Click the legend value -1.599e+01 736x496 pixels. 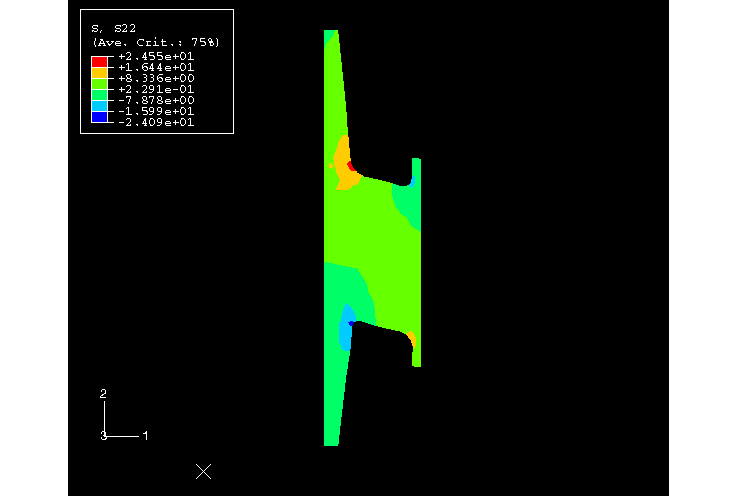pos(156,111)
